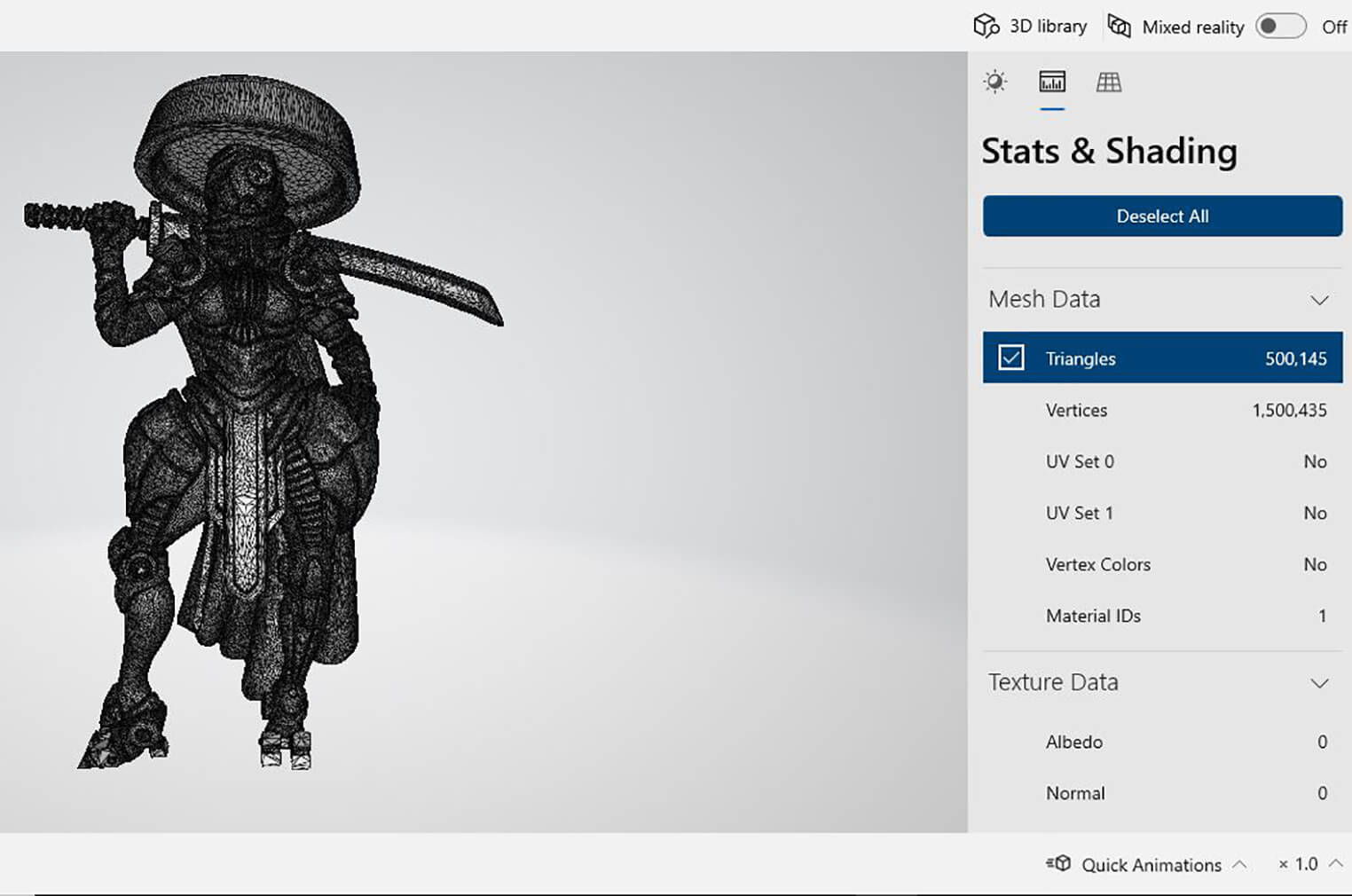This screenshot has height=896, width=1352.
Task: Select the Stats & Shading chart icon
Action: (1052, 83)
